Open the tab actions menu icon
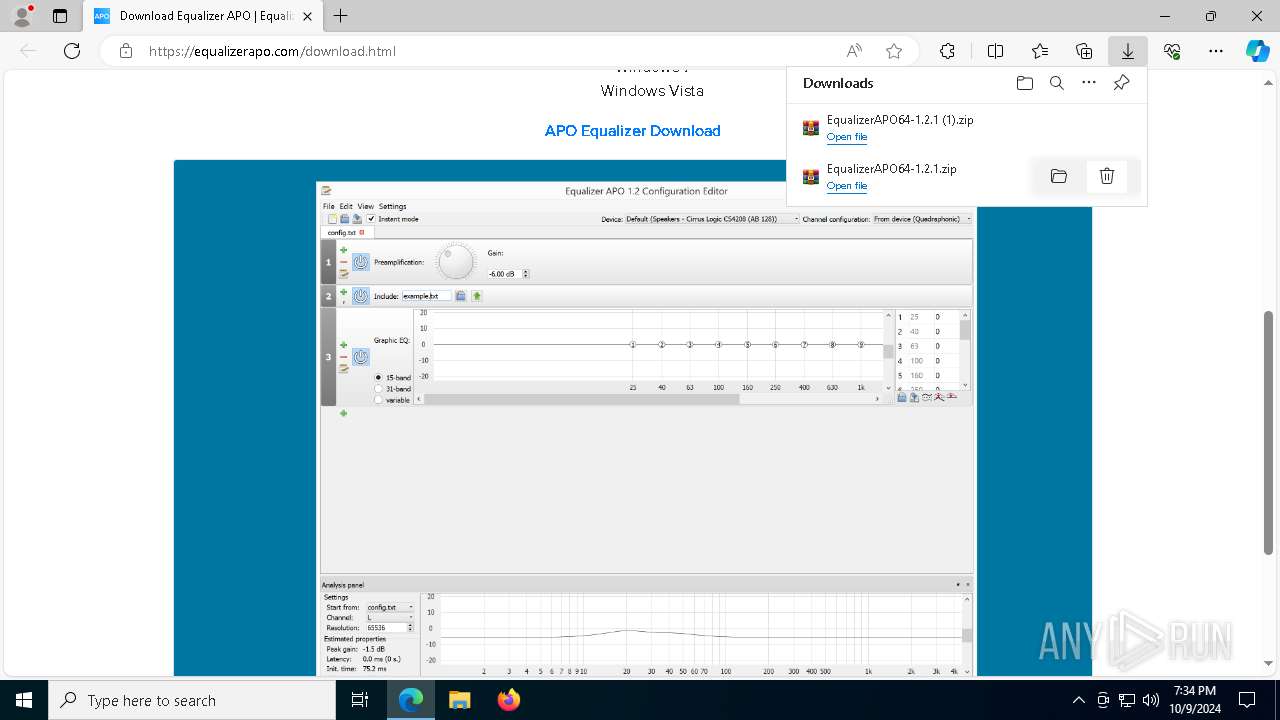 (60, 16)
